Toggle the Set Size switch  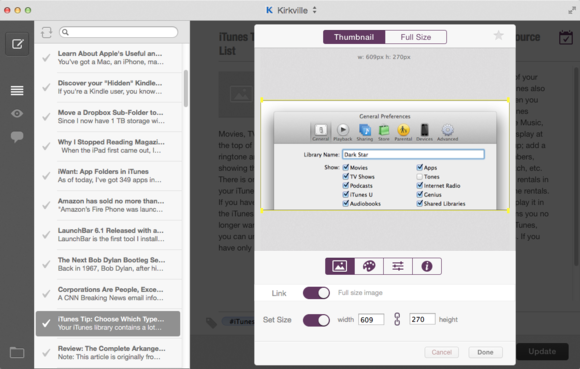[316, 320]
